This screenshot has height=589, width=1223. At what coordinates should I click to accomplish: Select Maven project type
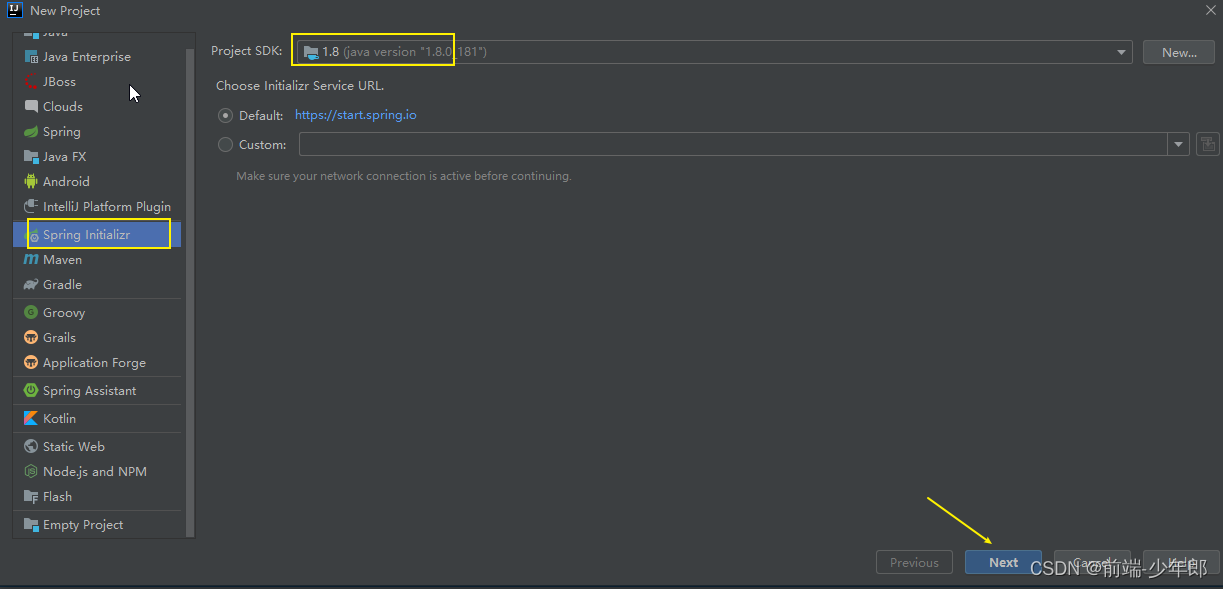pyautogui.click(x=98, y=260)
